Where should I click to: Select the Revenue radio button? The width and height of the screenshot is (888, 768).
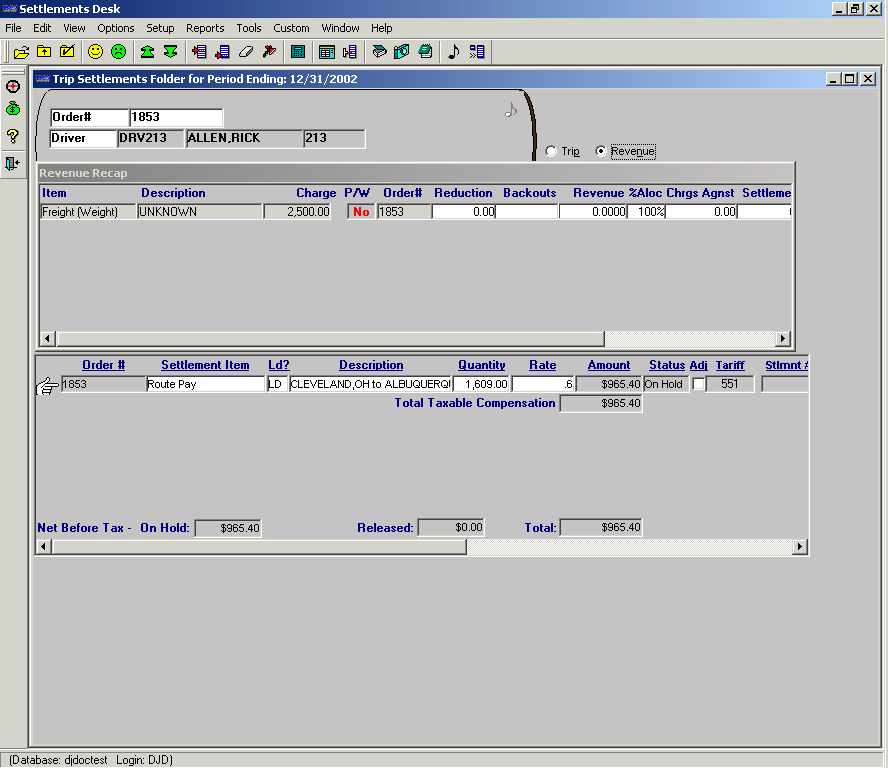pos(601,152)
